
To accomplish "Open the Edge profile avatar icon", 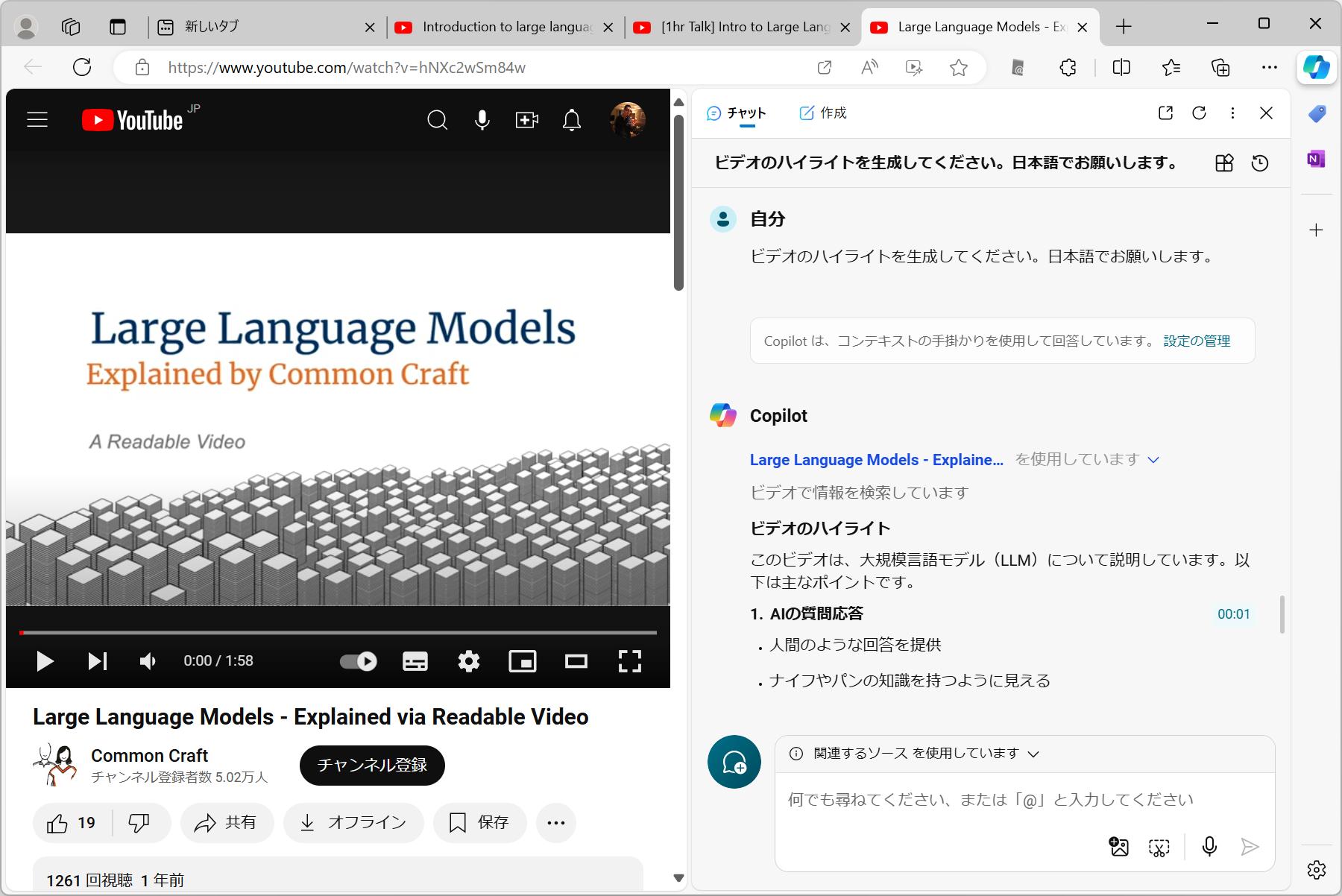I will pos(27,27).
